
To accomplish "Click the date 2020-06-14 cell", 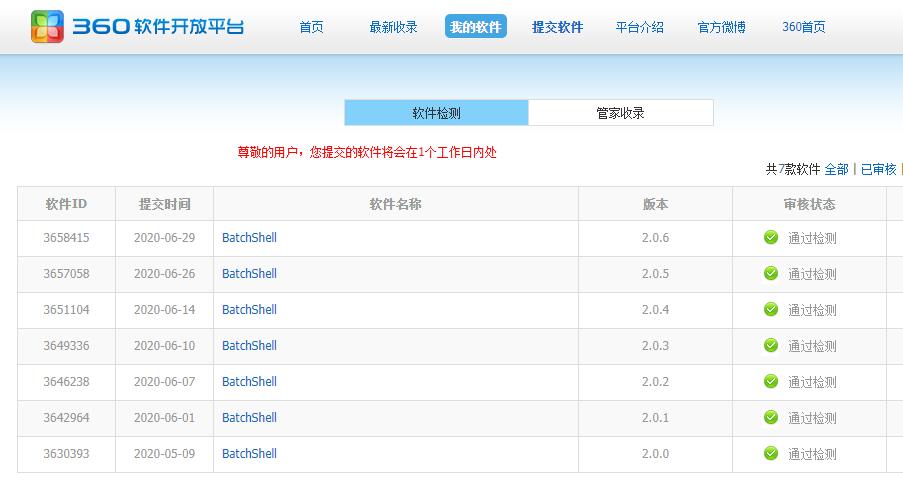I will [x=165, y=310].
